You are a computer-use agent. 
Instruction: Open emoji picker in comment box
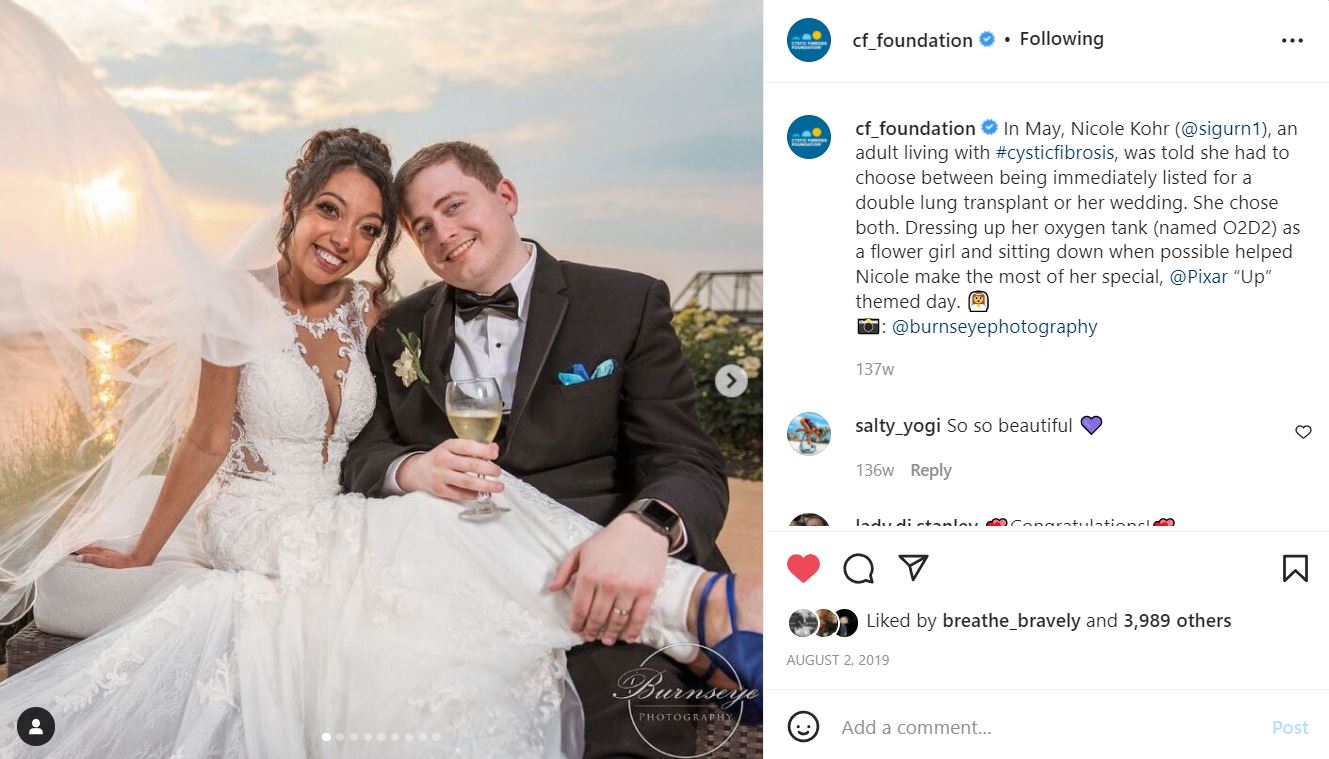(x=803, y=727)
